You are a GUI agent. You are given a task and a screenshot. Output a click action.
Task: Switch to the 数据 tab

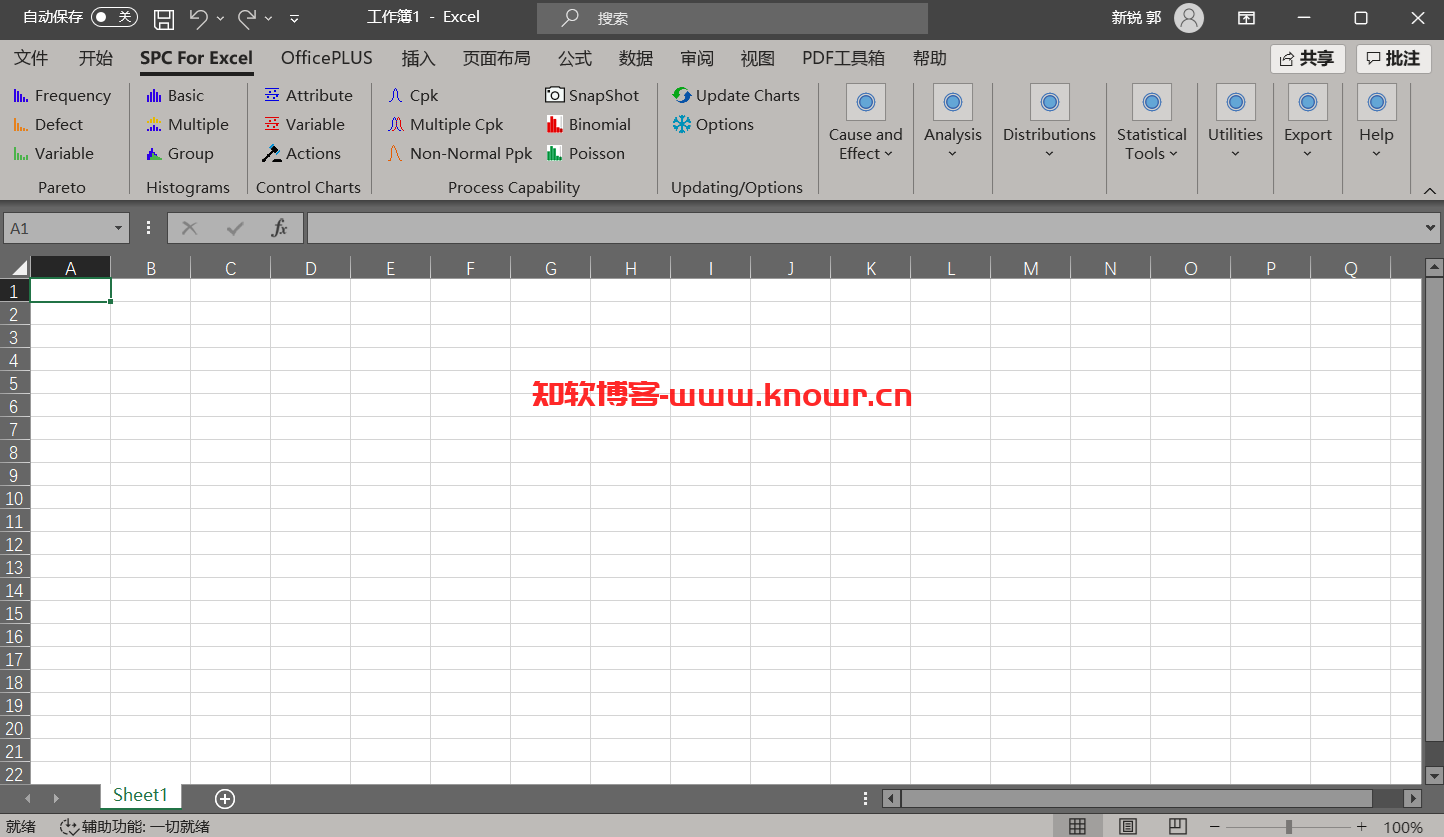636,58
